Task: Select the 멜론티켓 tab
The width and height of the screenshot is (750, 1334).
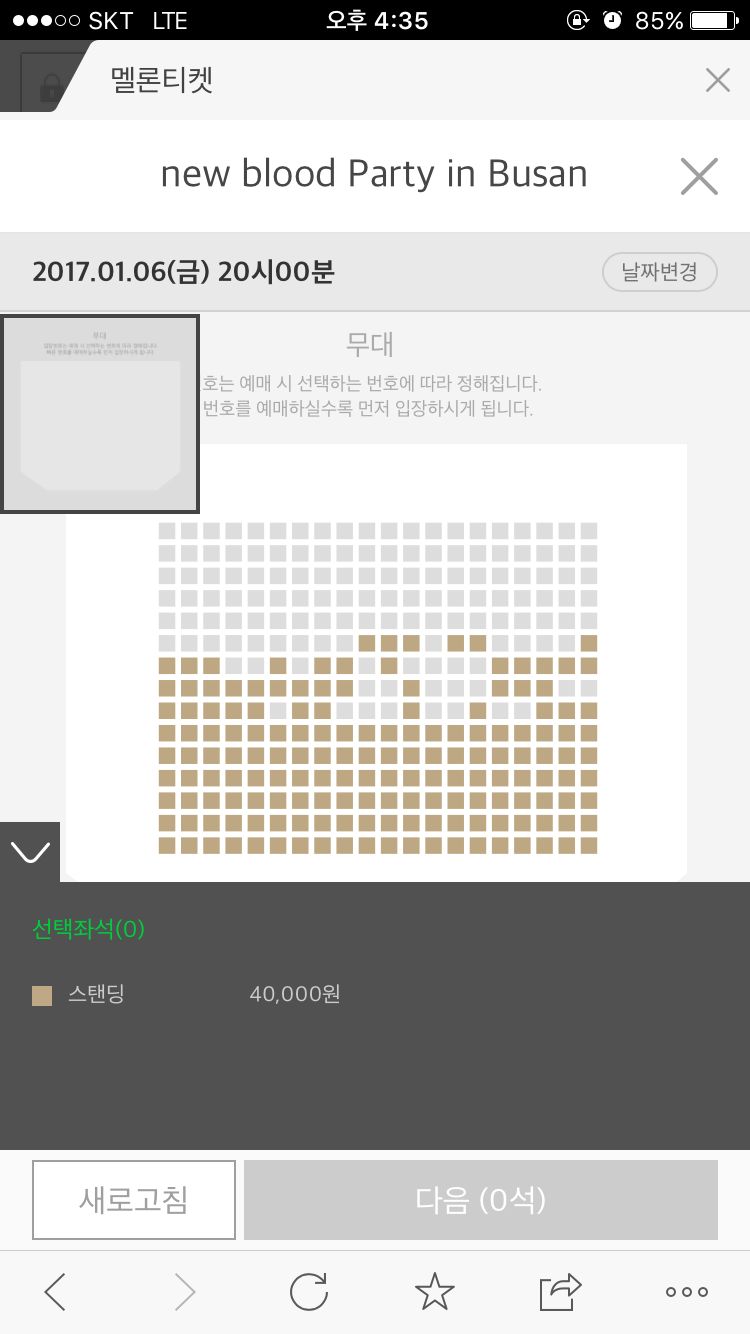Action: click(162, 81)
